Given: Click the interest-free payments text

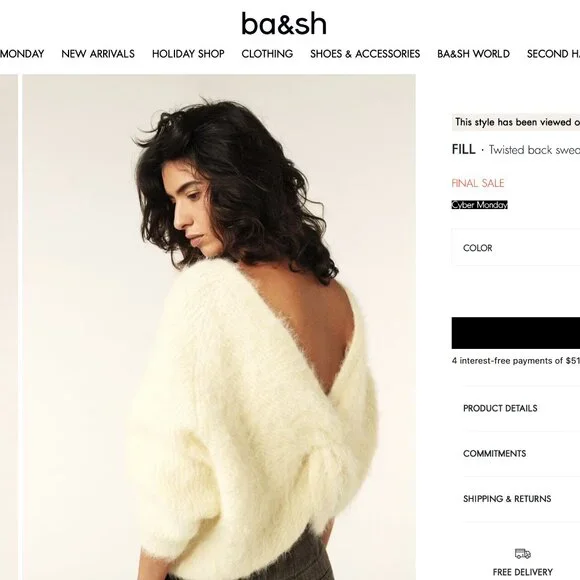Looking at the screenshot, I should pos(516,361).
